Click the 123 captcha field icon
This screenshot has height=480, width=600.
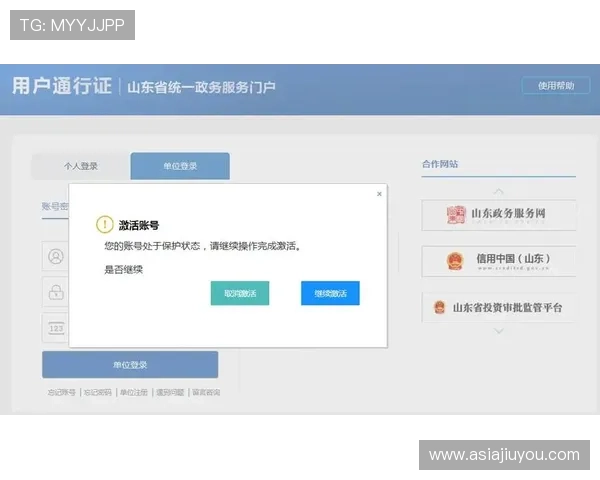pos(56,328)
